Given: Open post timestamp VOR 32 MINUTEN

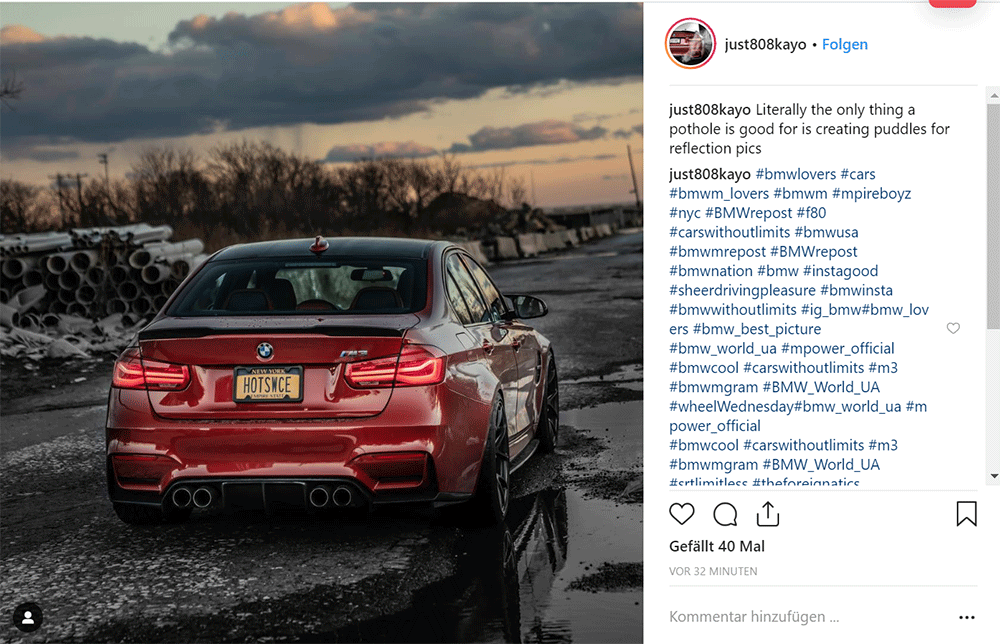Looking at the screenshot, I should [713, 571].
